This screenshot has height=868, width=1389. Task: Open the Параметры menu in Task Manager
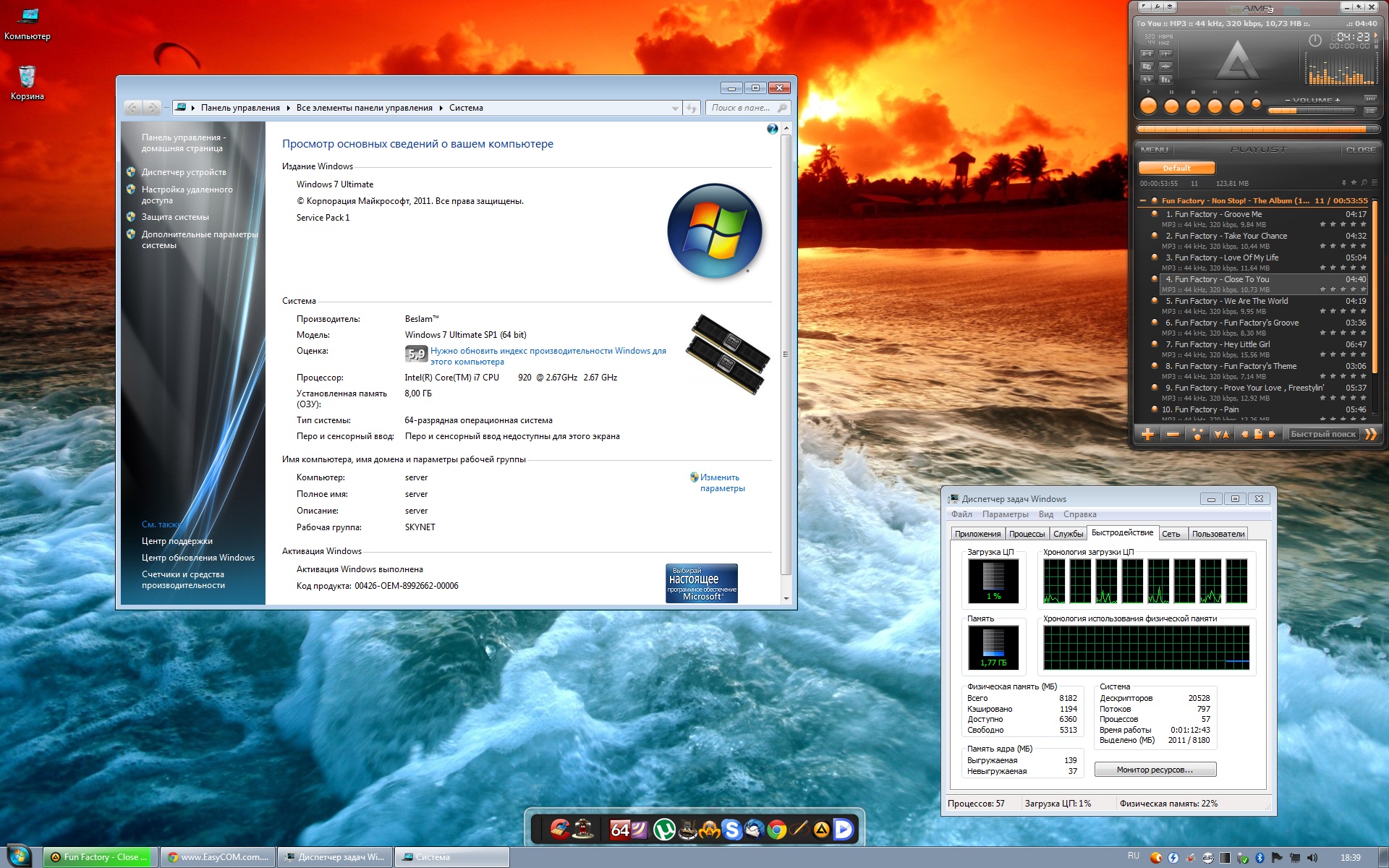click(1005, 514)
